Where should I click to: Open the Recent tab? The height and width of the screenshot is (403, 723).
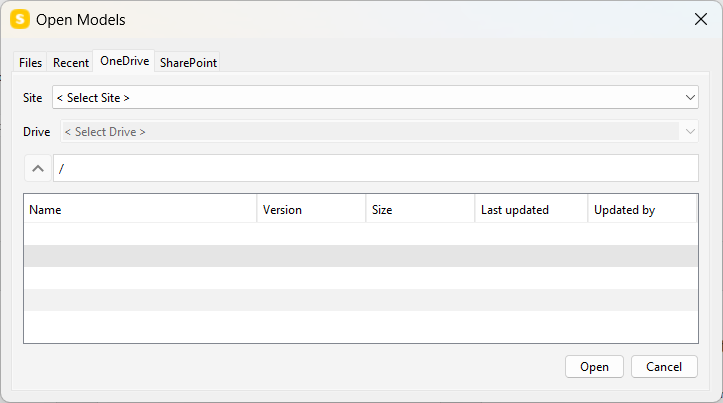pyautogui.click(x=71, y=62)
